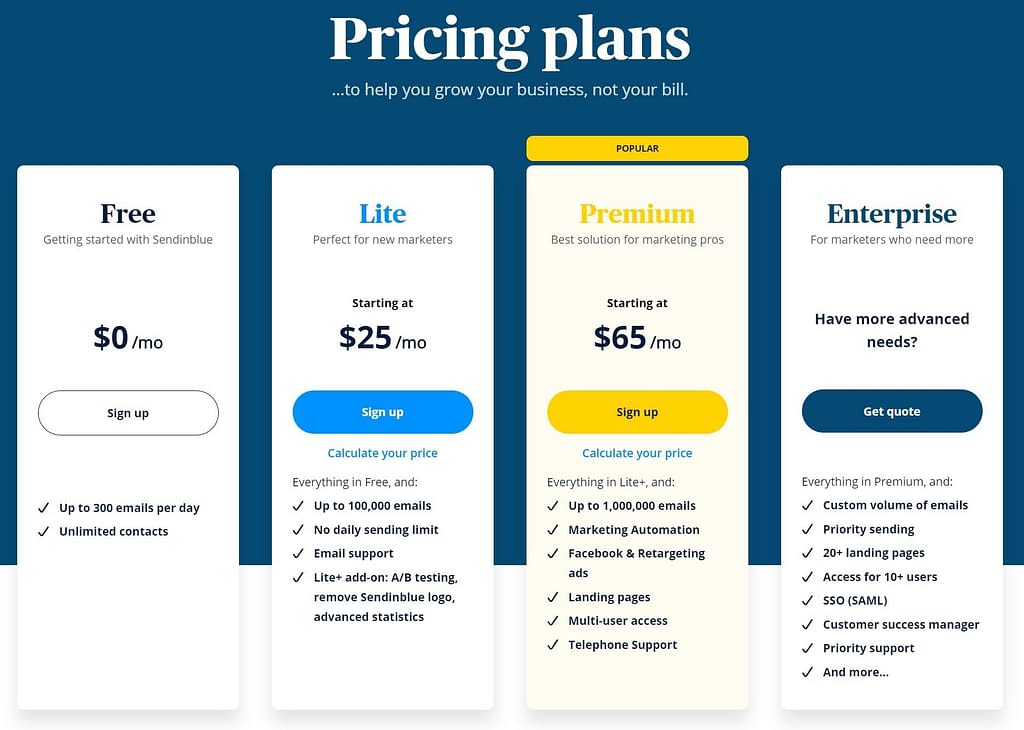Click the And more... feature item

[x=856, y=672]
